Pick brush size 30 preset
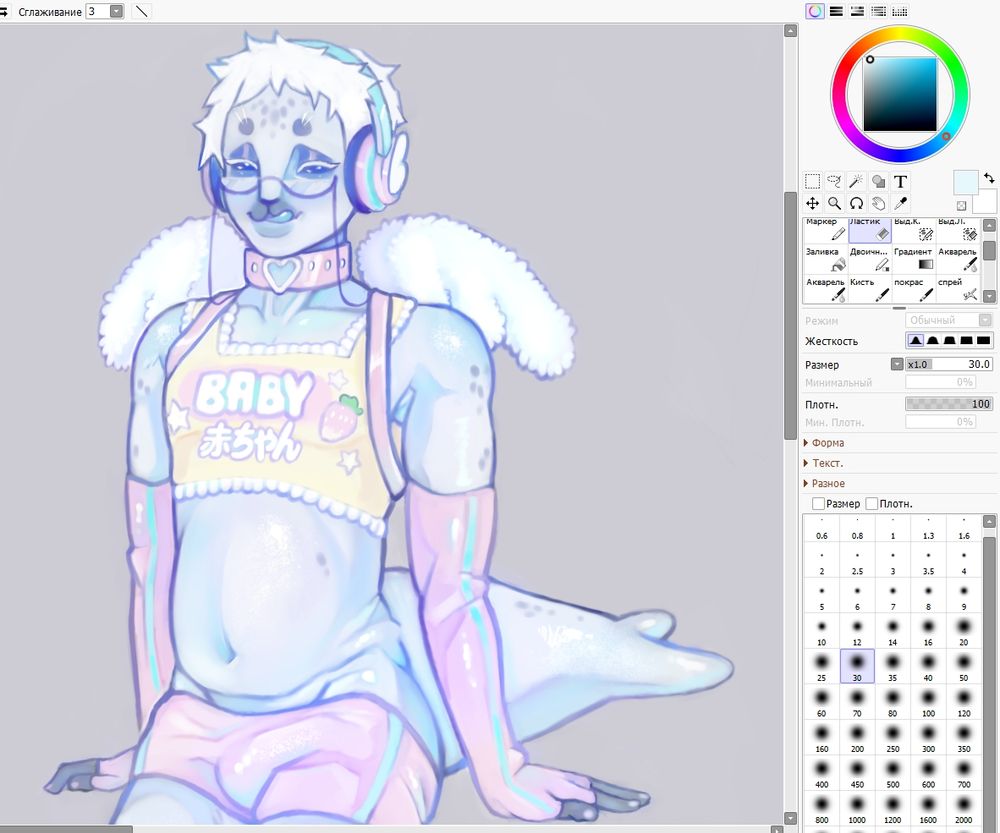 coord(857,666)
